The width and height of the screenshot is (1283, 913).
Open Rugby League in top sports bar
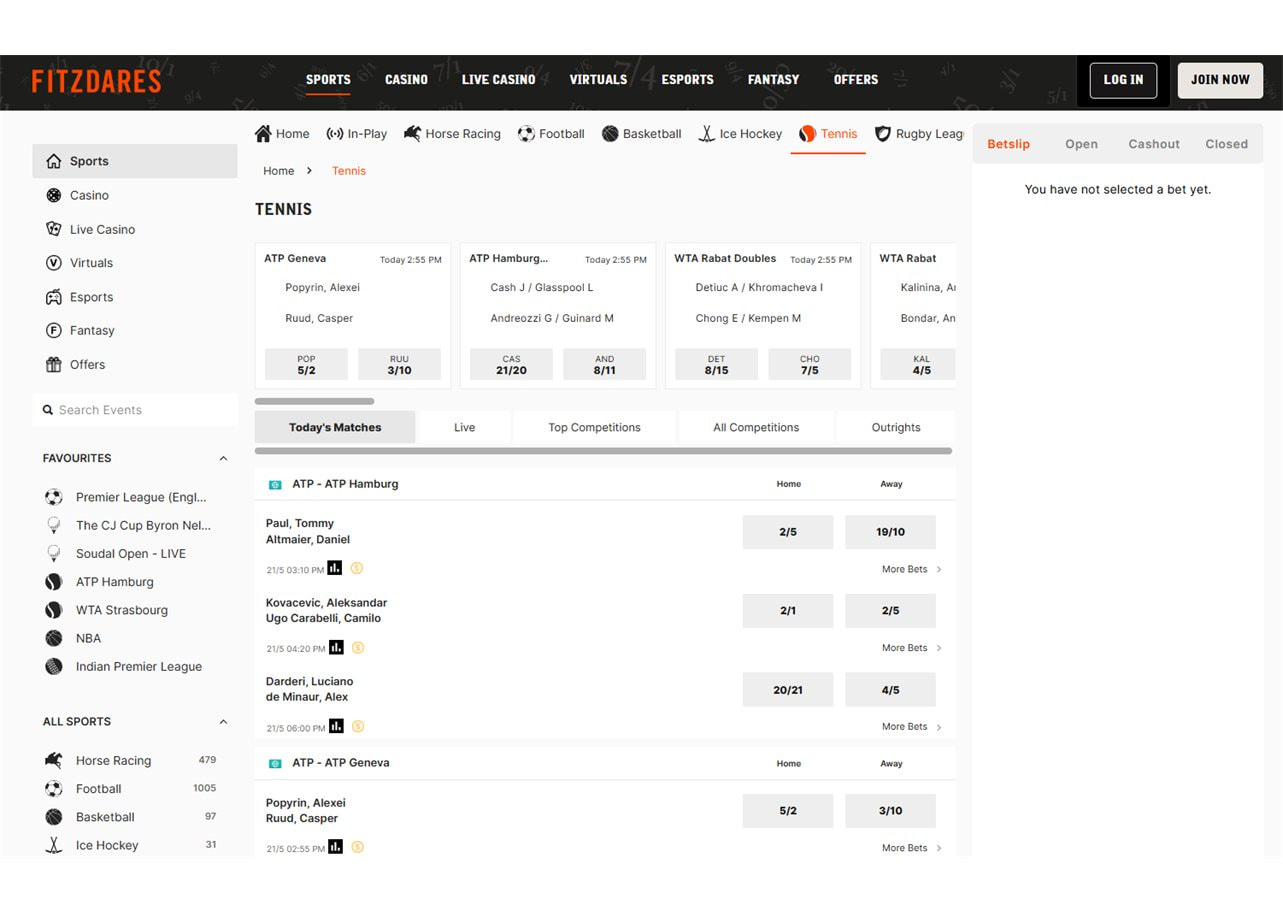point(919,134)
